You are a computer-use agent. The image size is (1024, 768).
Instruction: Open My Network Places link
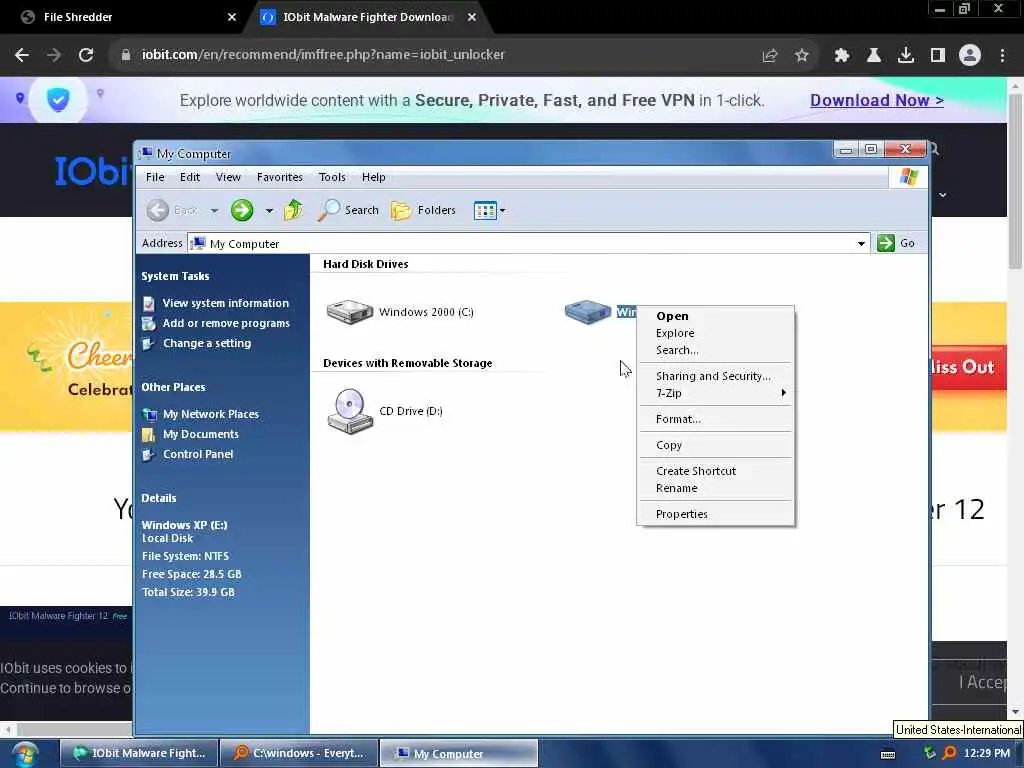(x=211, y=414)
